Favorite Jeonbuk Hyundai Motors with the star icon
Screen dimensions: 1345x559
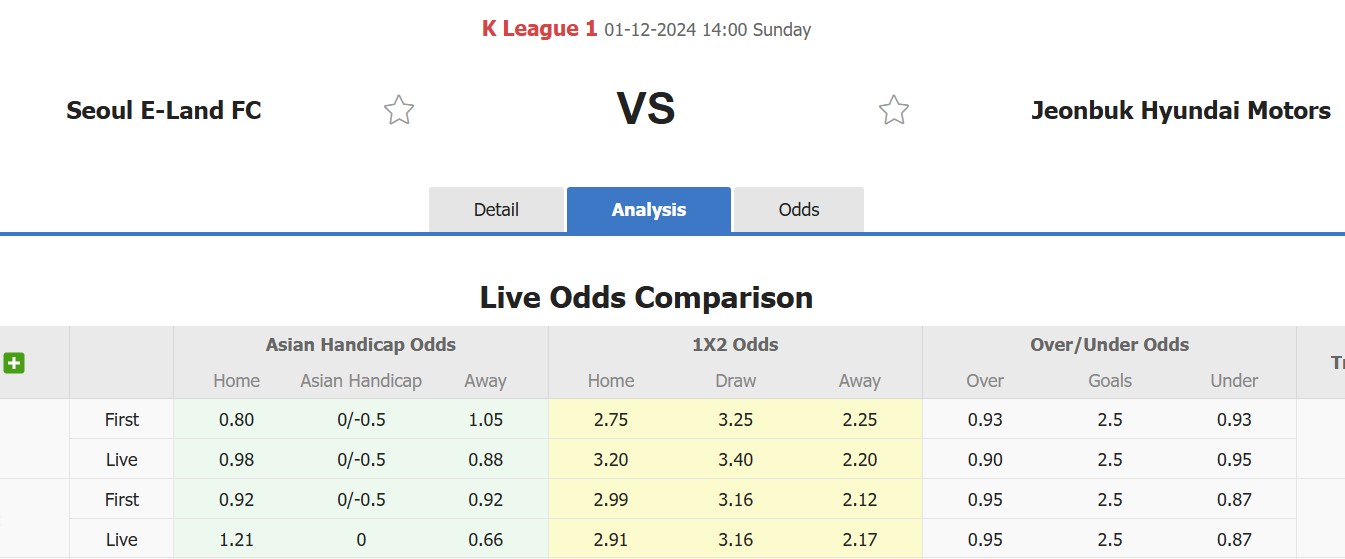tap(894, 110)
